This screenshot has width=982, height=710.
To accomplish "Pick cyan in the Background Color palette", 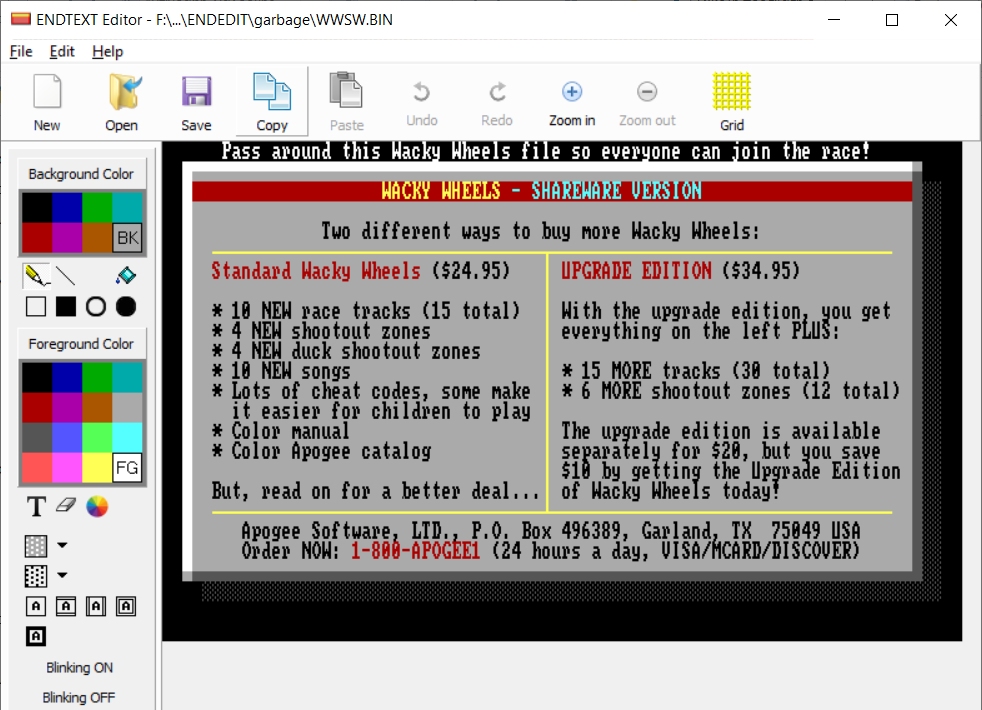I will 127,207.
